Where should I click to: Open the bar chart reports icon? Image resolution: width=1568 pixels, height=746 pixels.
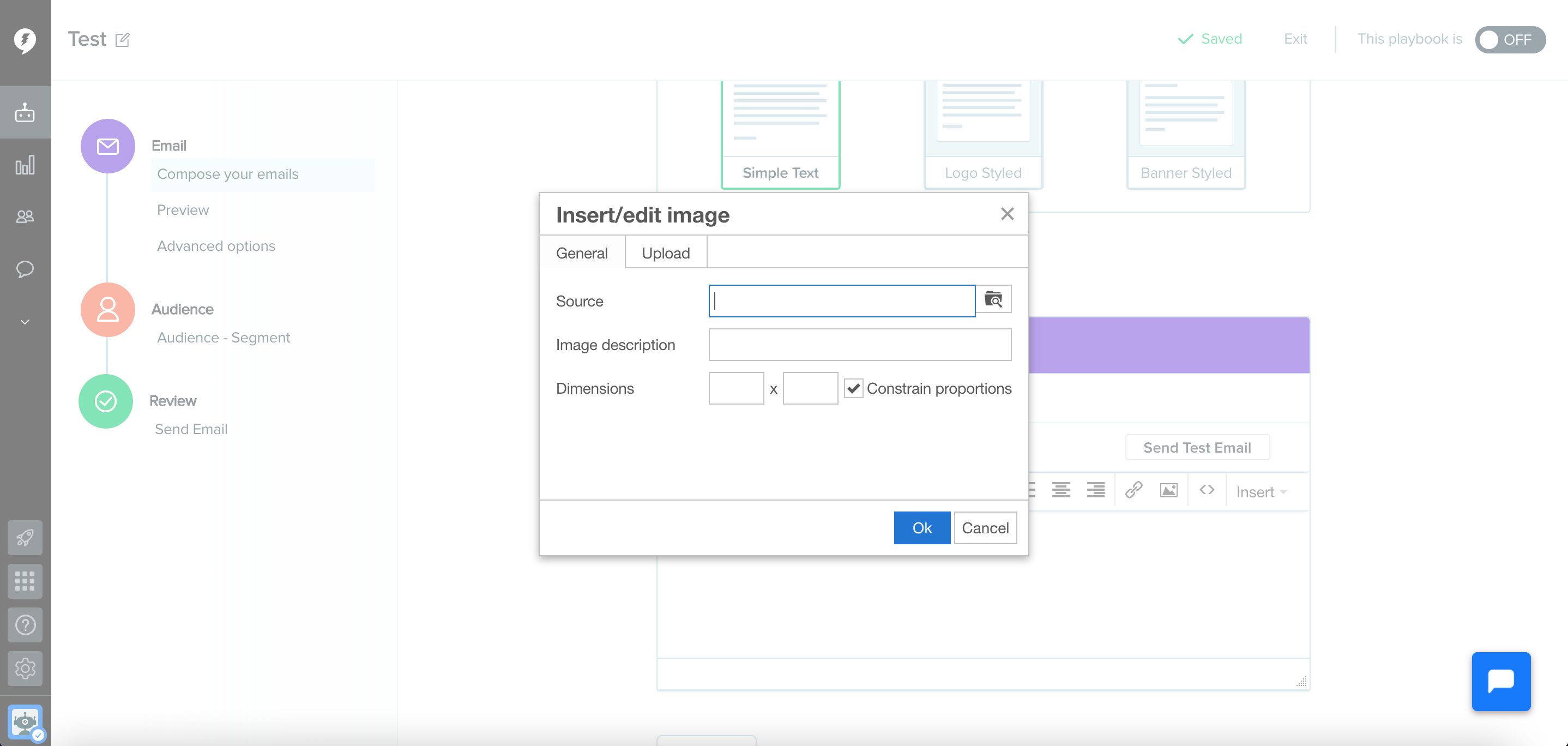pyautogui.click(x=25, y=165)
